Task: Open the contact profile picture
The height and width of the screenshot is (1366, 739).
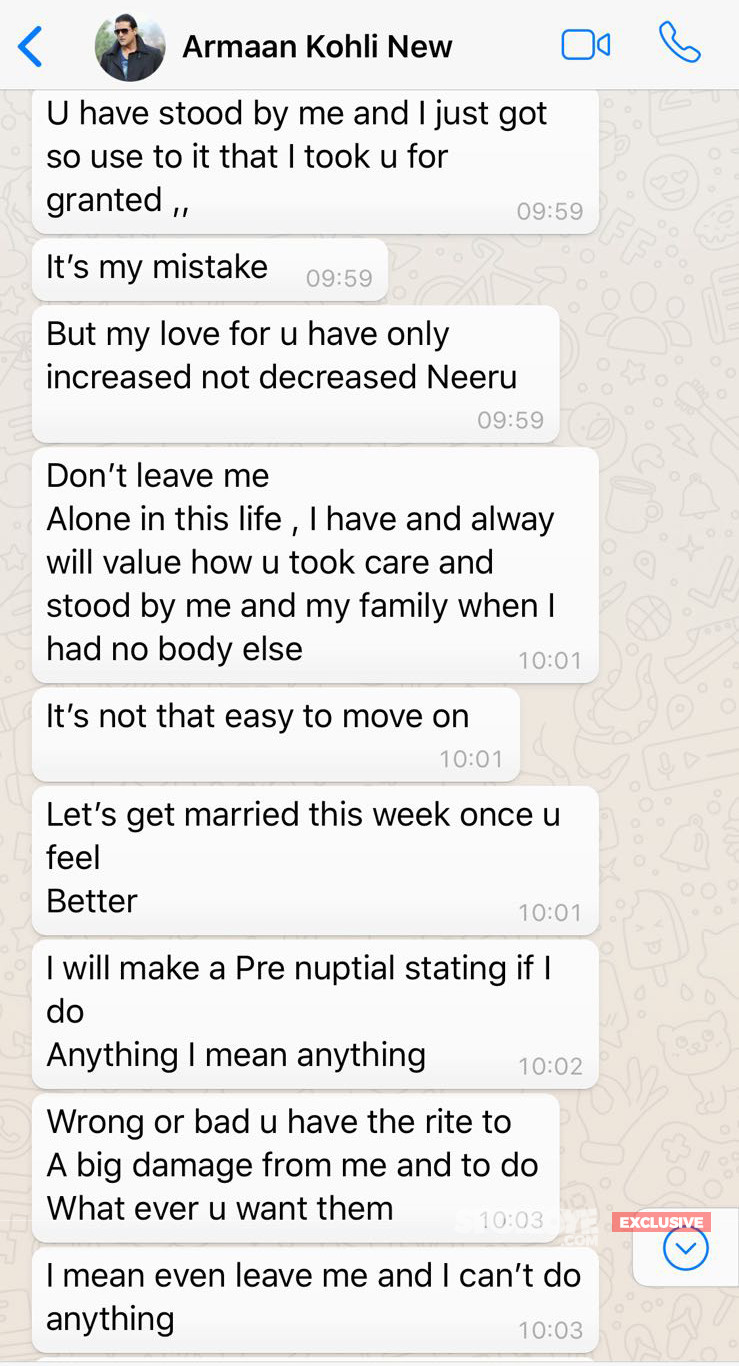Action: [x=130, y=46]
